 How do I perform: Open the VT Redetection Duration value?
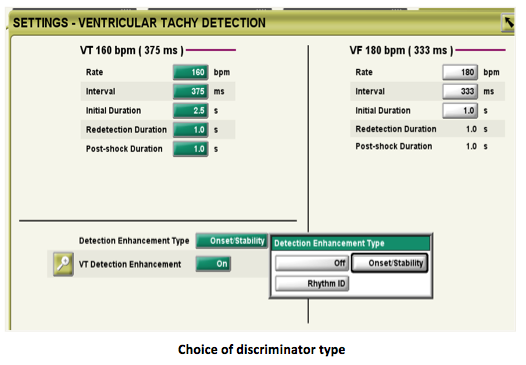pyautogui.click(x=191, y=130)
